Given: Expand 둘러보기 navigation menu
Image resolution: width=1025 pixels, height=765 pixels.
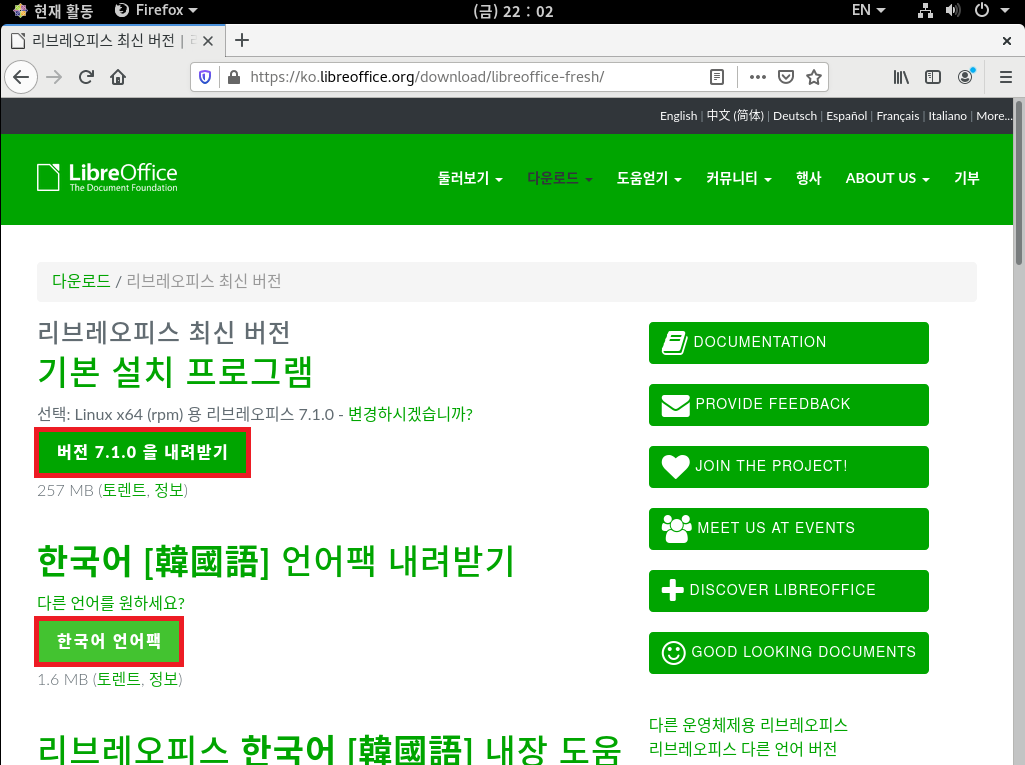Looking at the screenshot, I should click(470, 178).
